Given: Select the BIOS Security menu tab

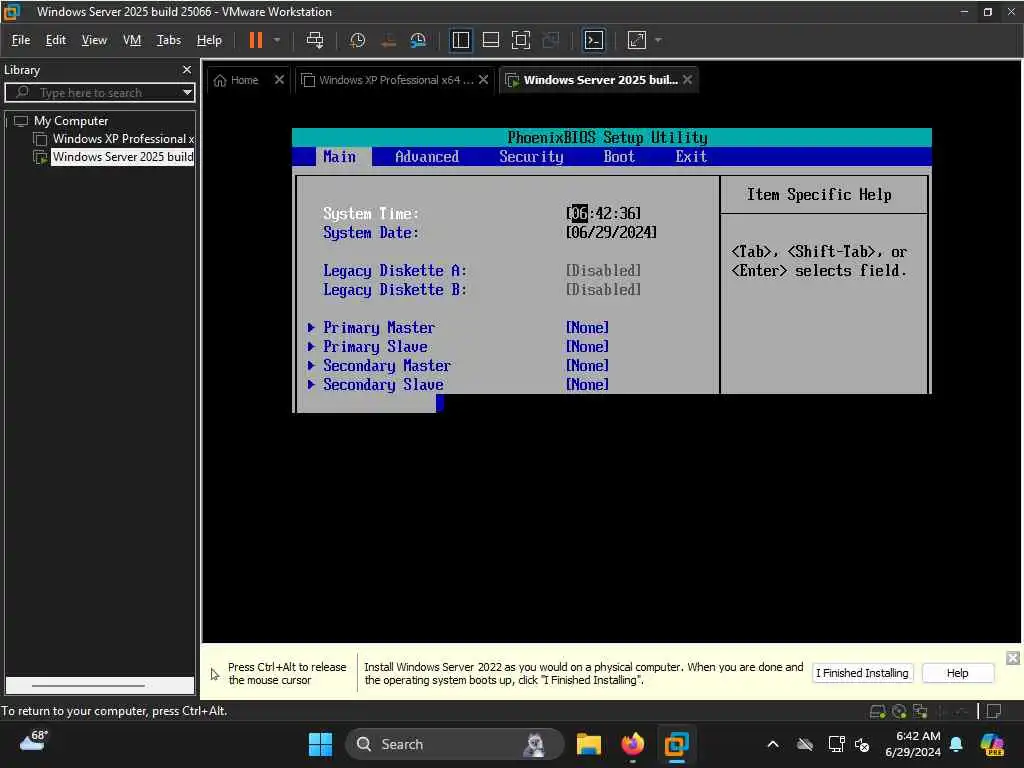Looking at the screenshot, I should (531, 157).
